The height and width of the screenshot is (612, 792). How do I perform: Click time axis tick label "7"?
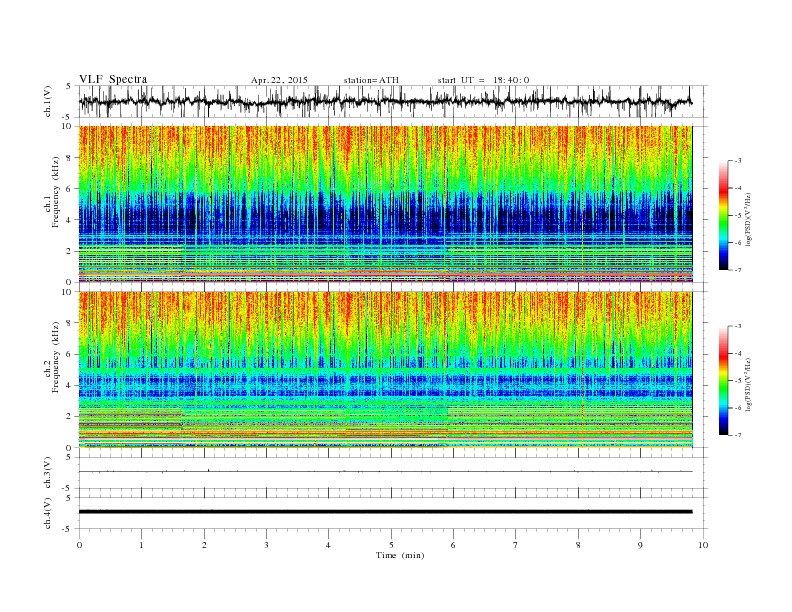click(516, 545)
